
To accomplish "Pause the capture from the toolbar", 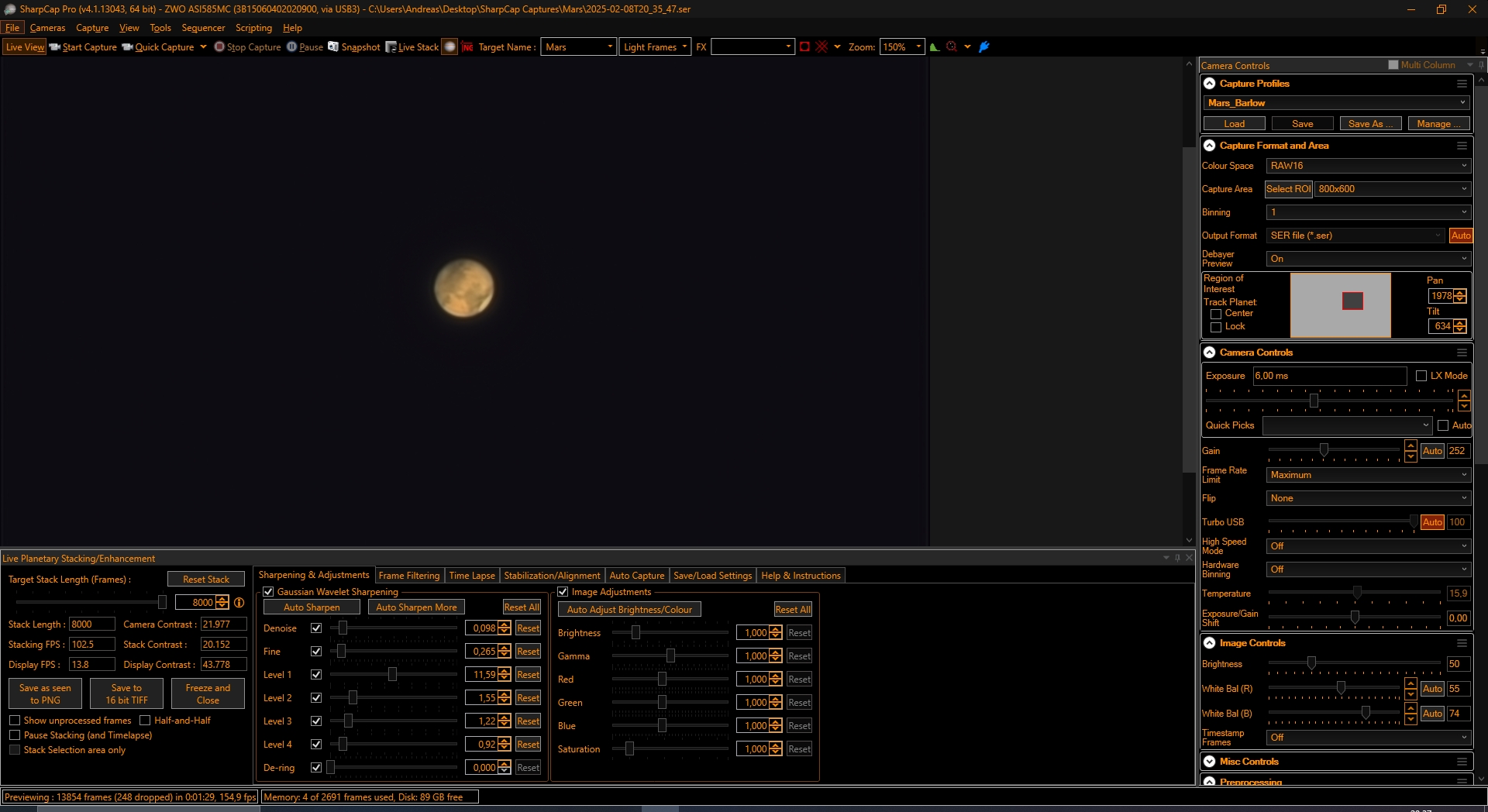I will (x=305, y=47).
